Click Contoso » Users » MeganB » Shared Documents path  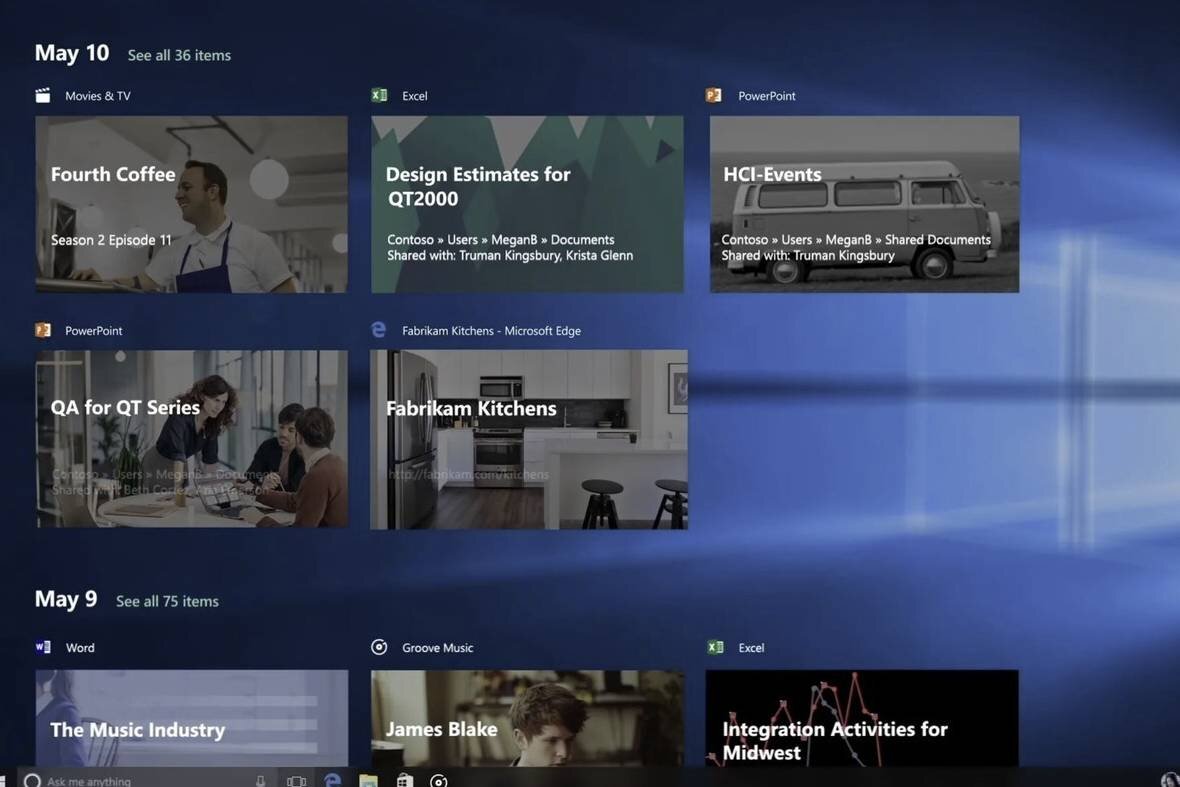(x=856, y=239)
